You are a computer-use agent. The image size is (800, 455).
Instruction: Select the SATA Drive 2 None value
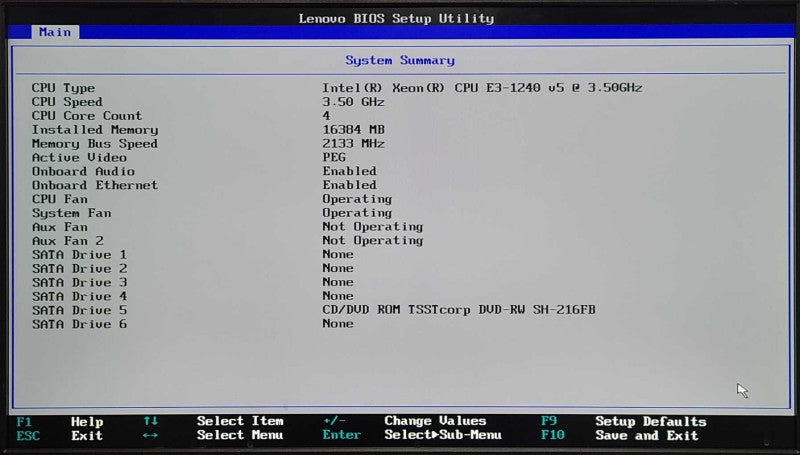[x=338, y=268]
